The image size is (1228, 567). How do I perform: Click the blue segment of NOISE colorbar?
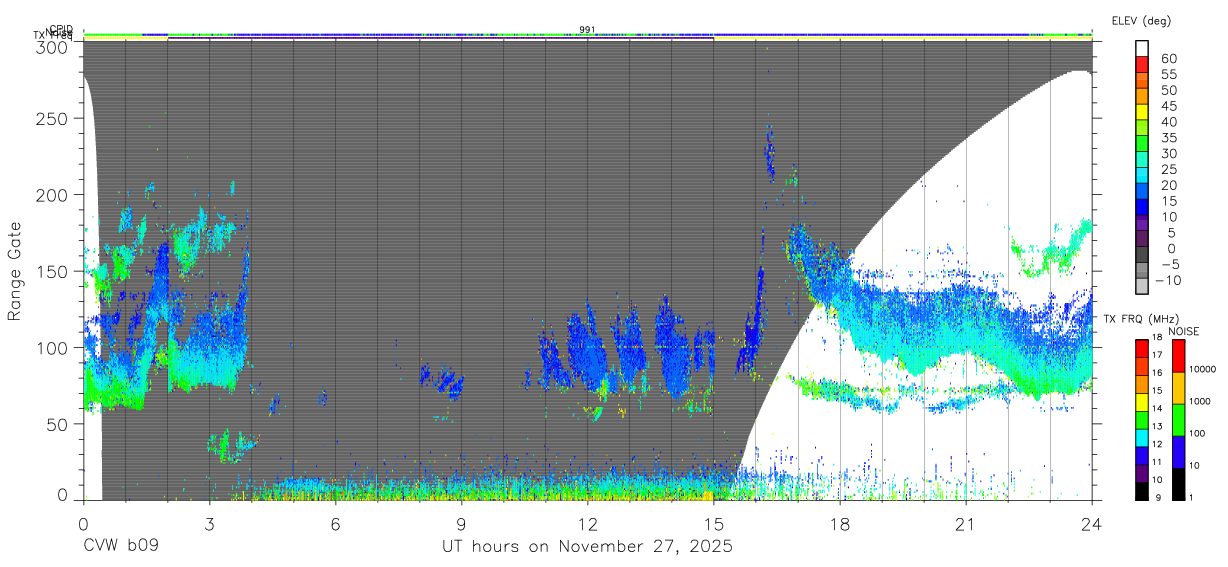[x=1178, y=450]
